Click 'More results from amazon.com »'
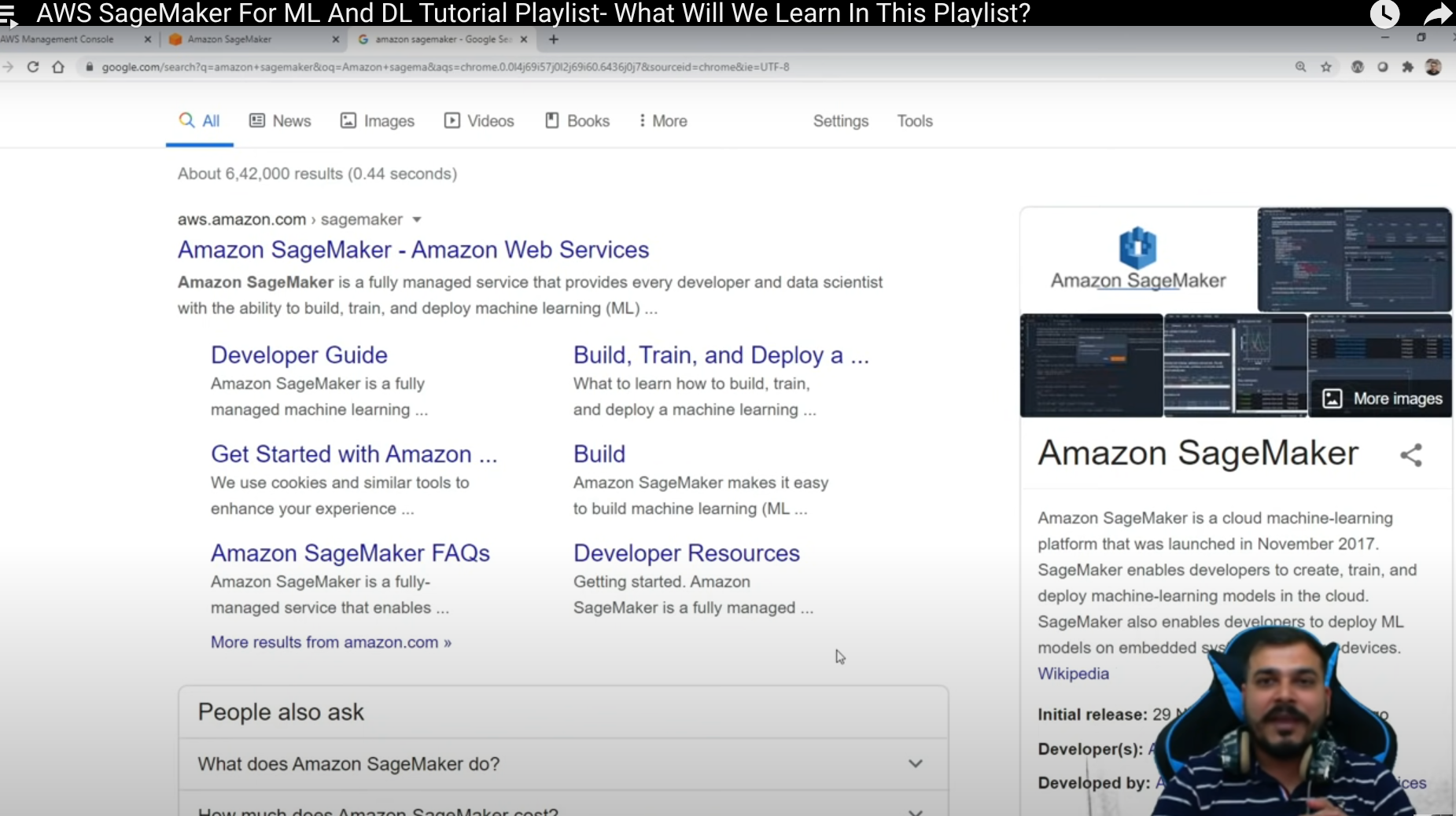 coord(331,642)
